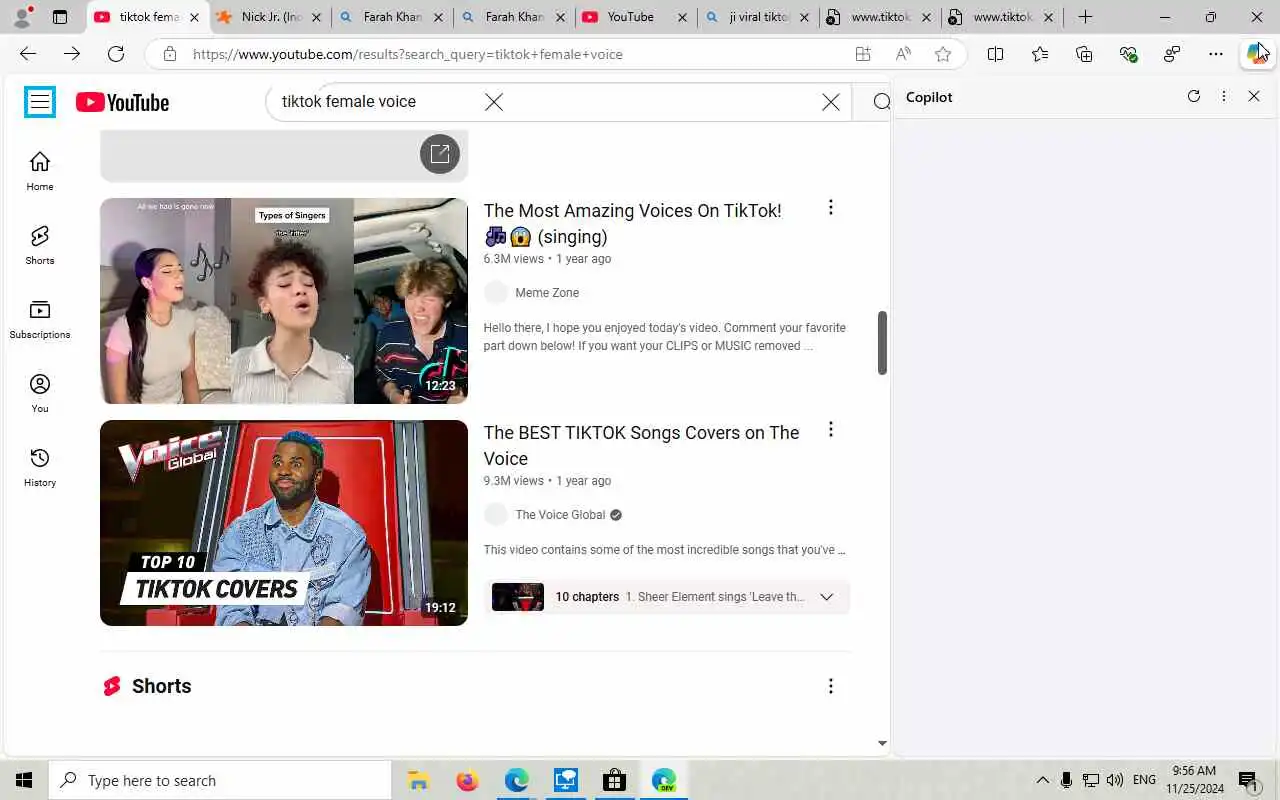Click the page vertical scrollbar thumb
This screenshot has height=800, width=1280.
882,343
